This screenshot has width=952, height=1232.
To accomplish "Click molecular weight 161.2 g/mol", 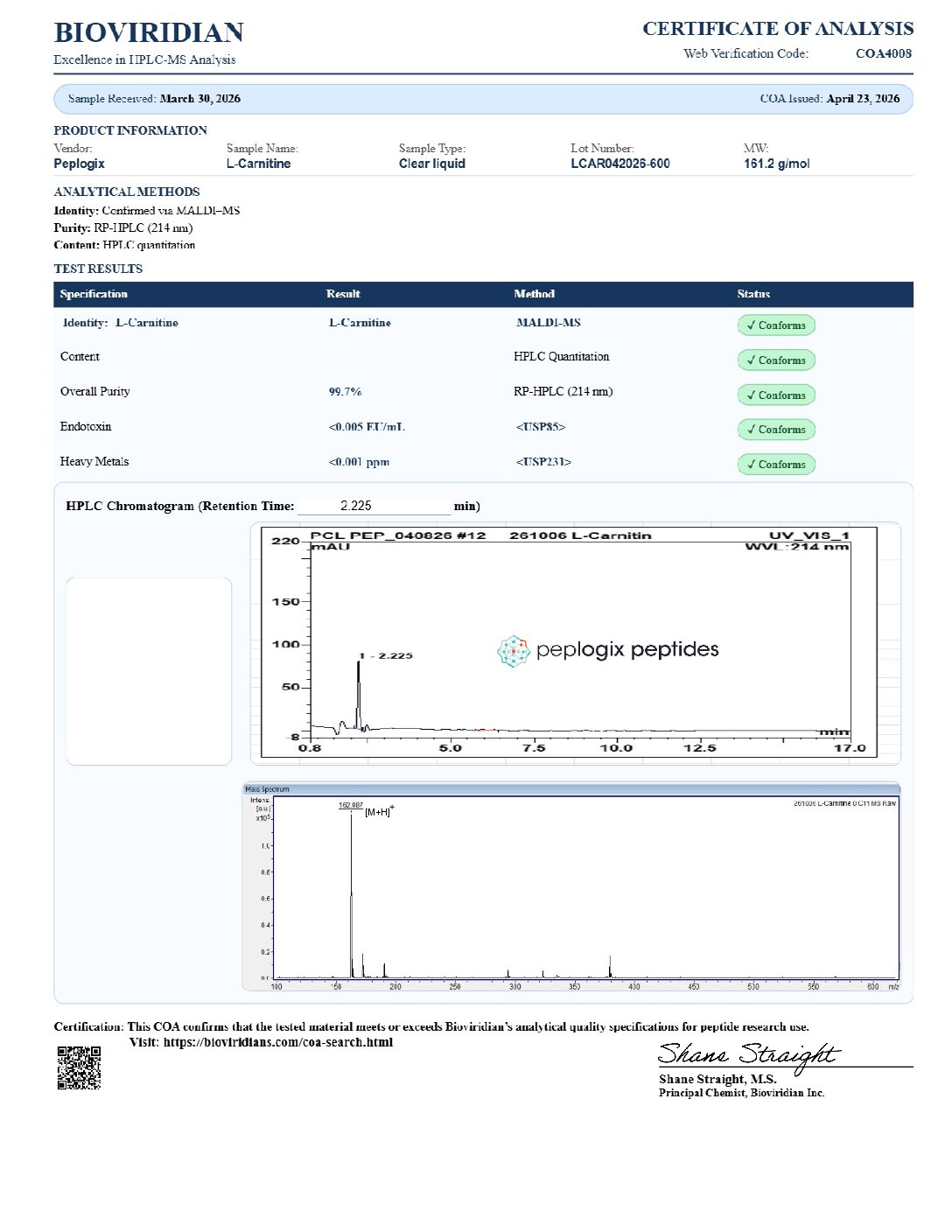I will coord(777,164).
